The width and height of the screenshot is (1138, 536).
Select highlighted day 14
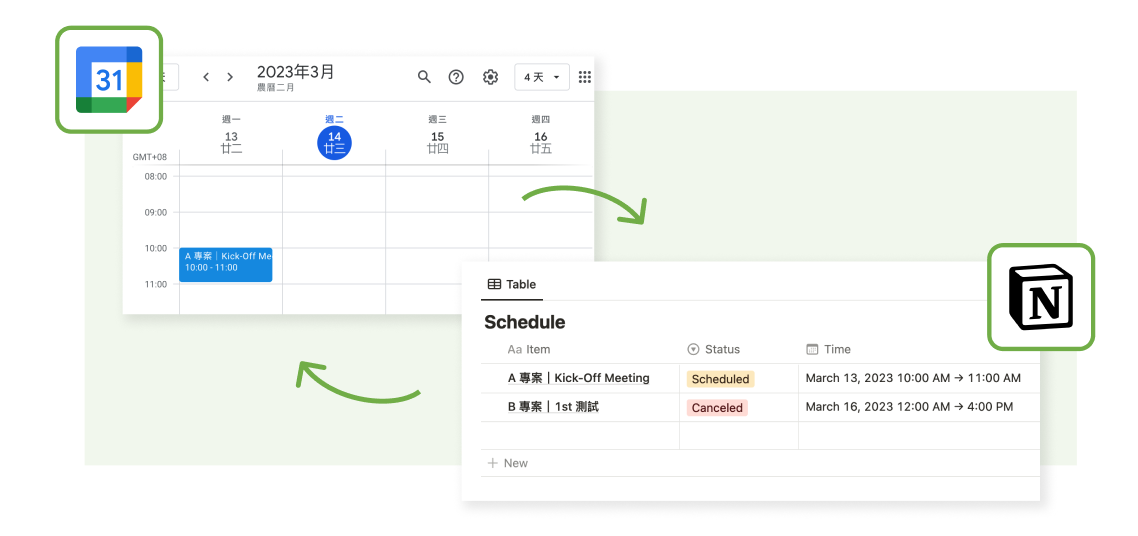coord(335,143)
